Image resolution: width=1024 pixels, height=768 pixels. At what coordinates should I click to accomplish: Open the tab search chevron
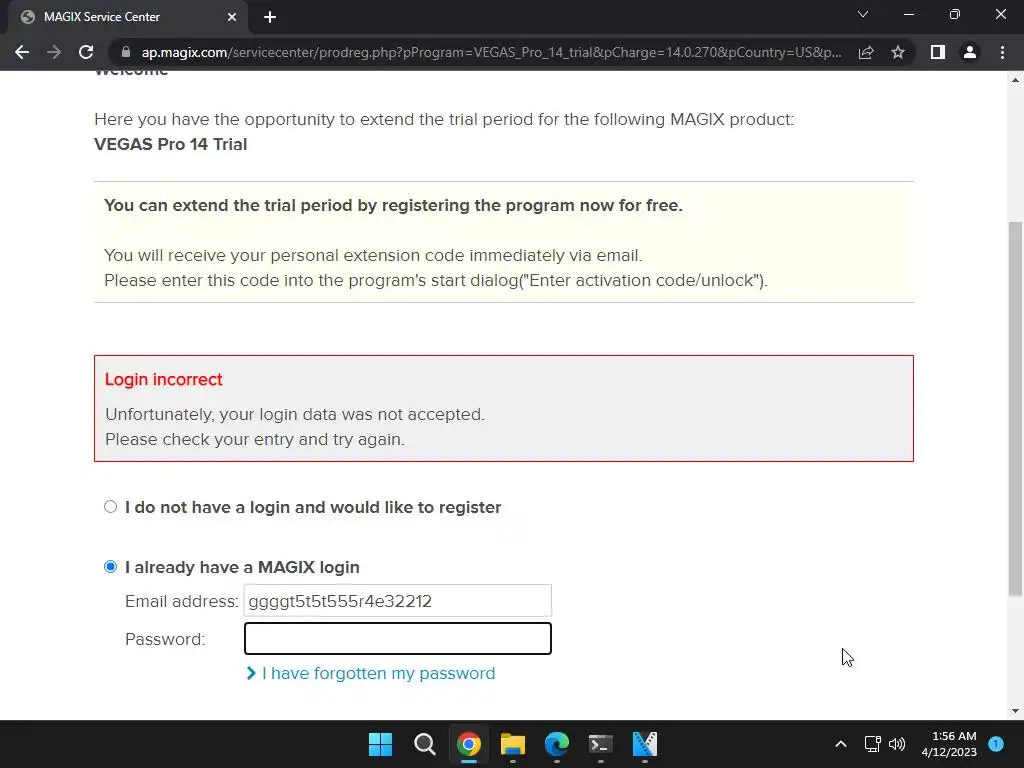[x=863, y=14]
